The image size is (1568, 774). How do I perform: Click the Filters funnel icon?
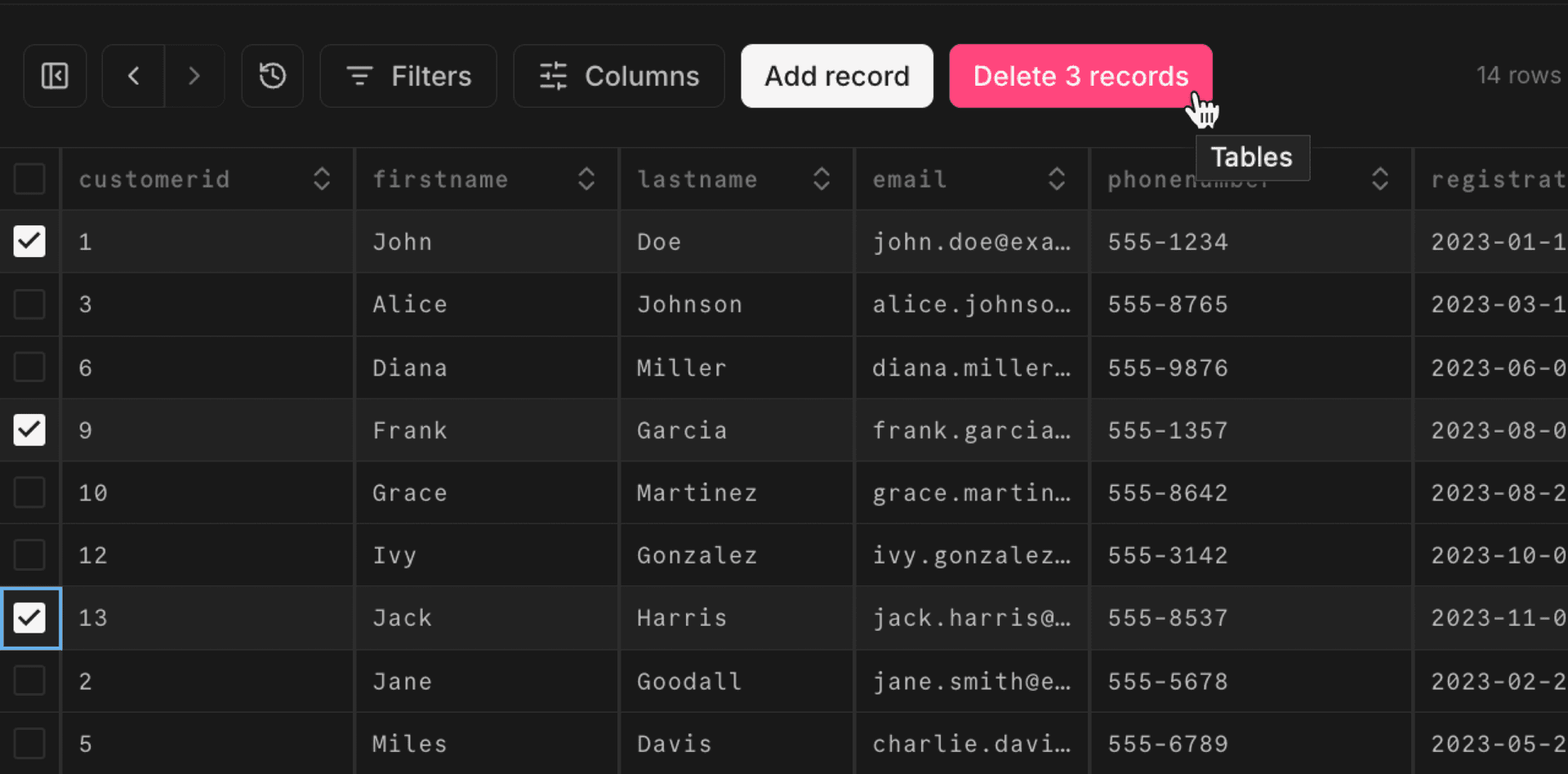360,76
